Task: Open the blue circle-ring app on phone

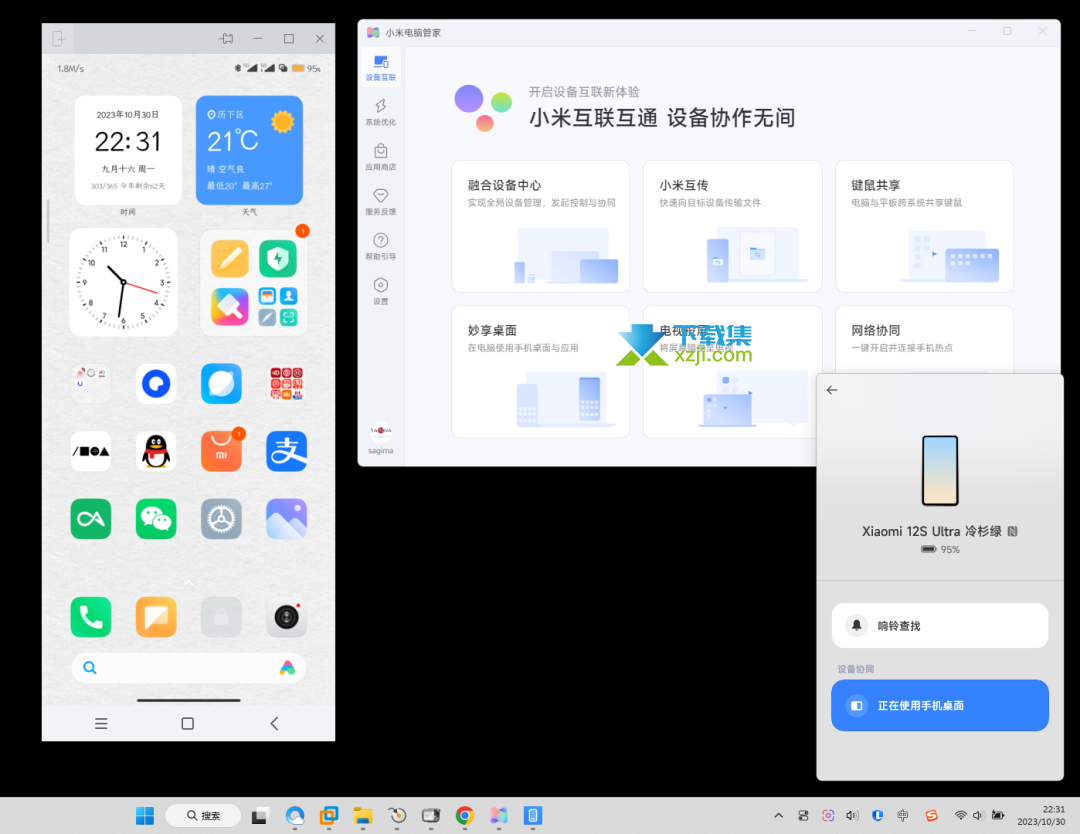Action: click(x=156, y=383)
